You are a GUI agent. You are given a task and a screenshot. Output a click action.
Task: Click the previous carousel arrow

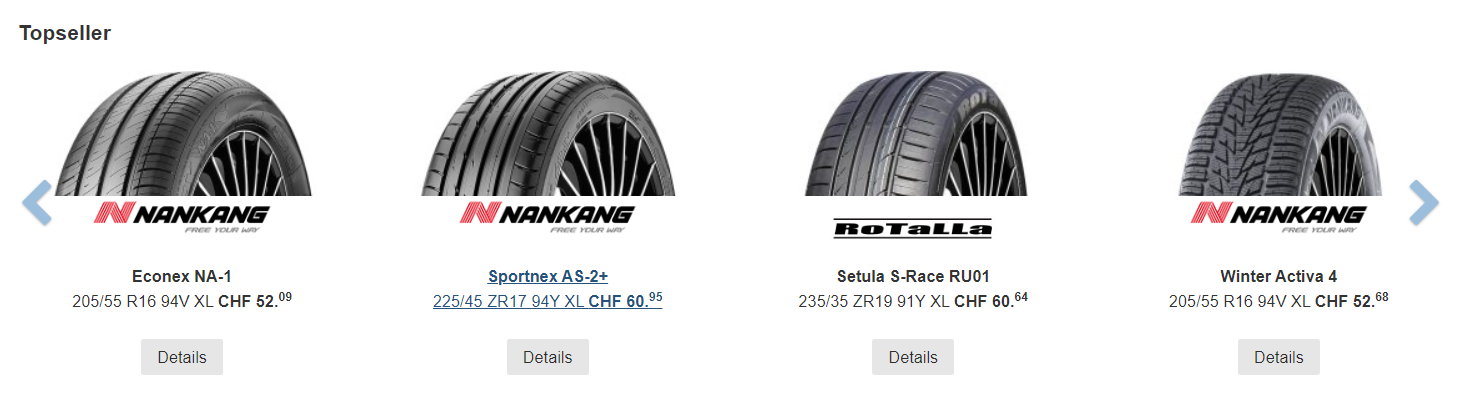[37, 203]
